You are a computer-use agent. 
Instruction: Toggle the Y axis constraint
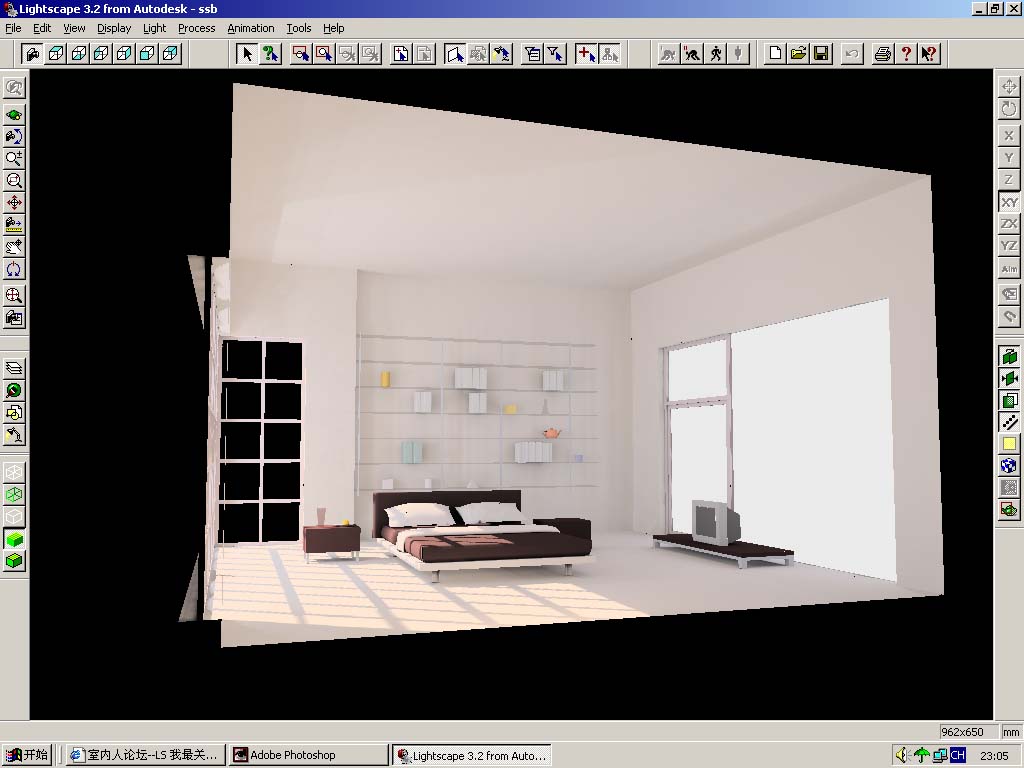pyautogui.click(x=1009, y=158)
